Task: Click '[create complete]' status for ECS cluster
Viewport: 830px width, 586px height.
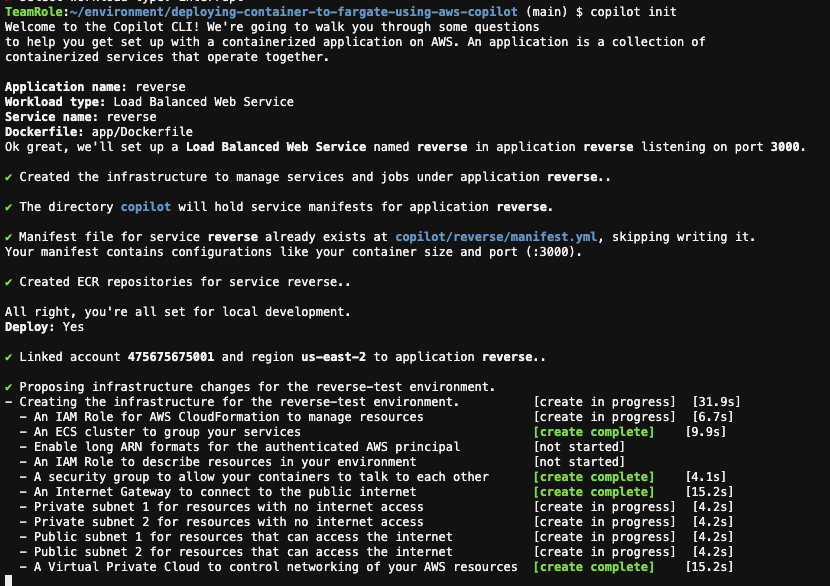Action: click(x=594, y=431)
